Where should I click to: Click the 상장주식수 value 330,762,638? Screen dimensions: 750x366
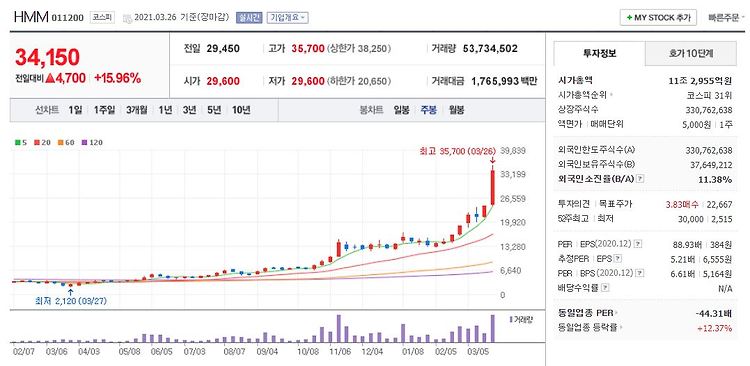[x=709, y=110]
